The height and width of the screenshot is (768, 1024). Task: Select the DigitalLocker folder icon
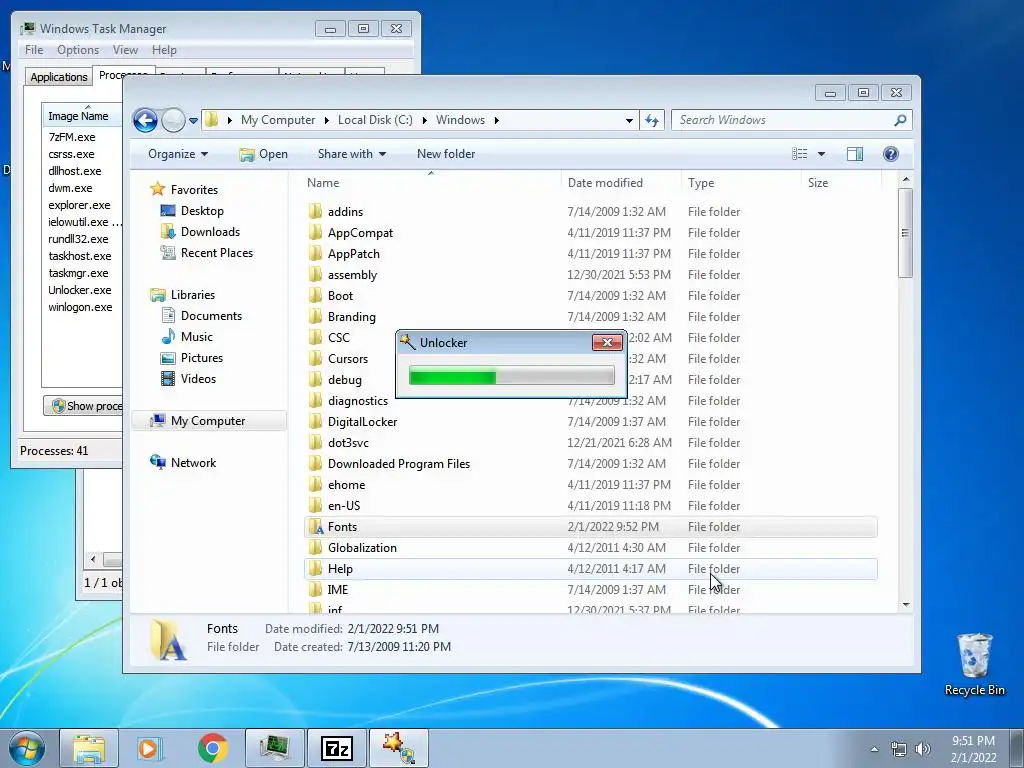[315, 422]
